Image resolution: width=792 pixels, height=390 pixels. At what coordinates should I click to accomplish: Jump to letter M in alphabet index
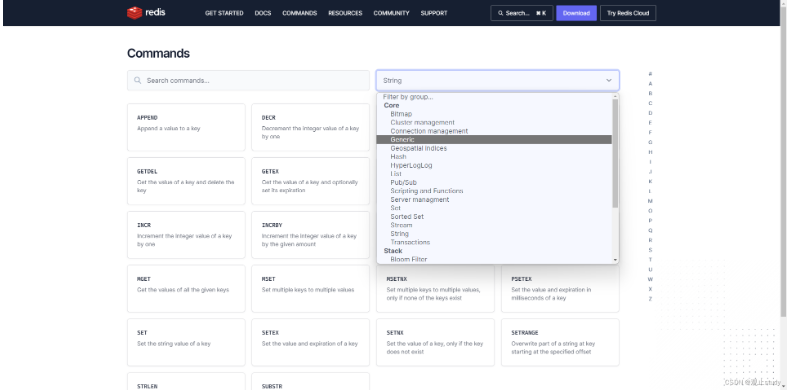(650, 201)
